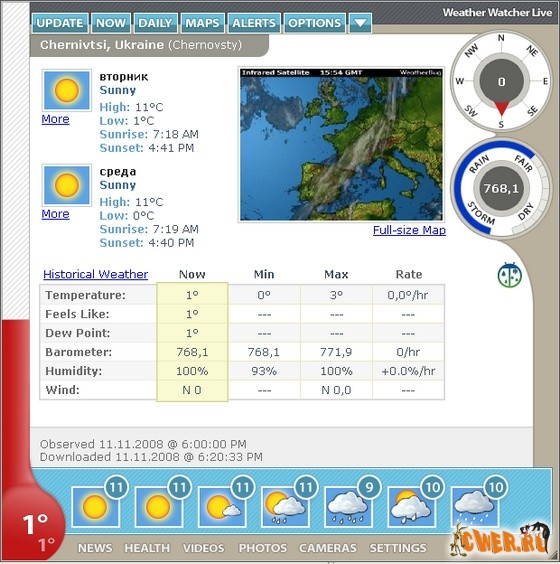560x564 pixels.
Task: Click the Sunrise 7:18 AM text
Action: point(149,134)
